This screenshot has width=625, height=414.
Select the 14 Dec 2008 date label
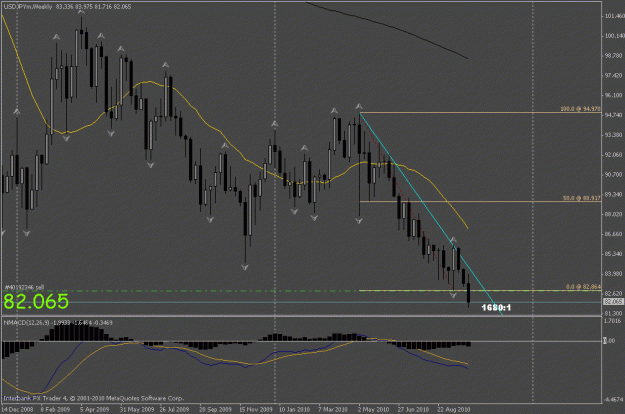pyautogui.click(x=17, y=409)
